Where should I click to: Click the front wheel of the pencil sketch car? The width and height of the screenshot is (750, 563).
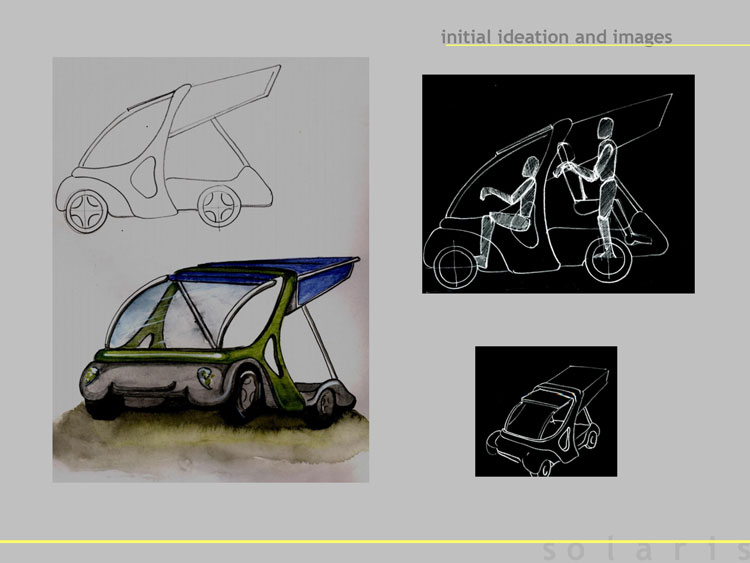[x=87, y=211]
